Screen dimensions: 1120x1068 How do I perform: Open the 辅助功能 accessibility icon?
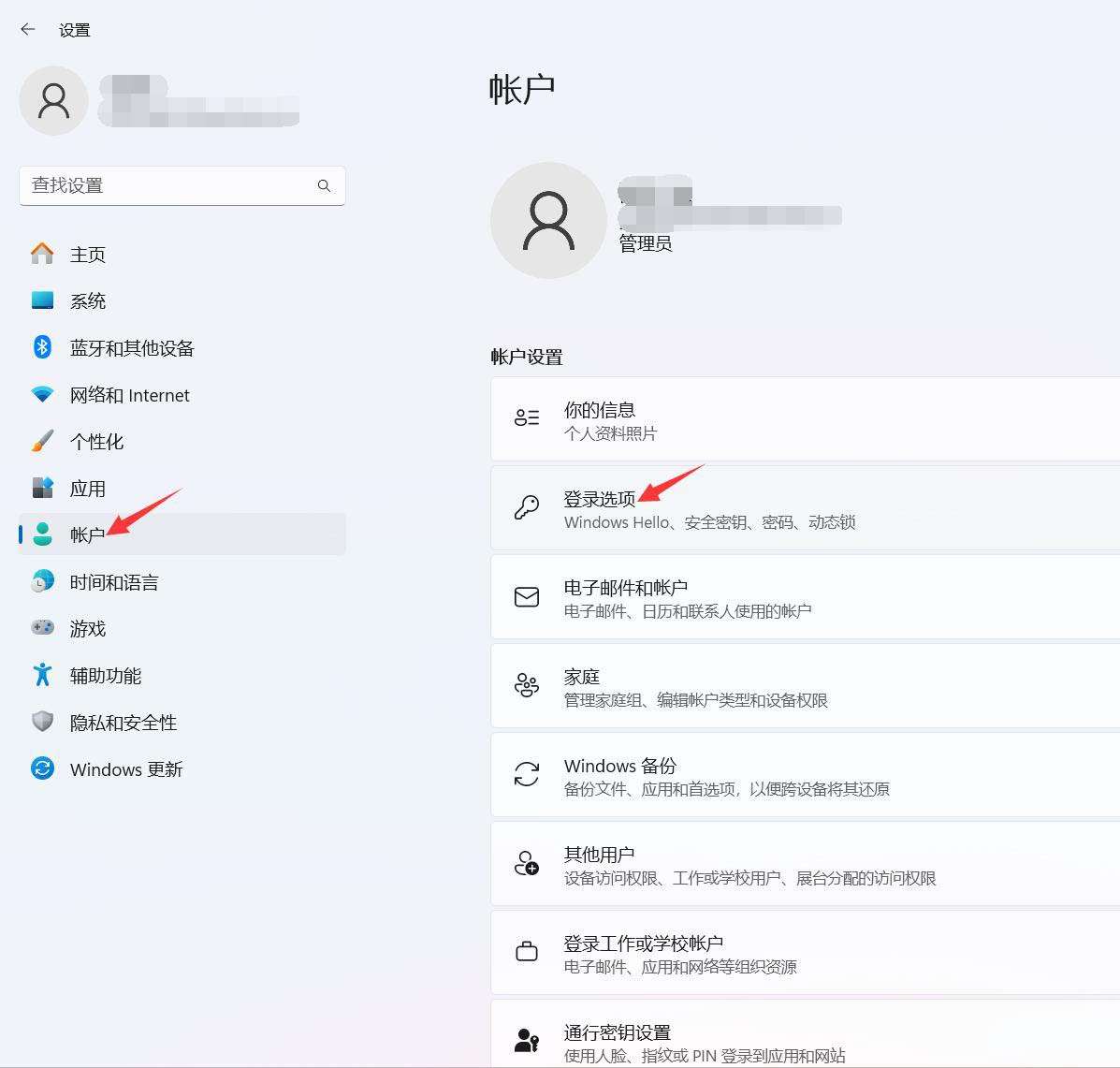[x=42, y=675]
